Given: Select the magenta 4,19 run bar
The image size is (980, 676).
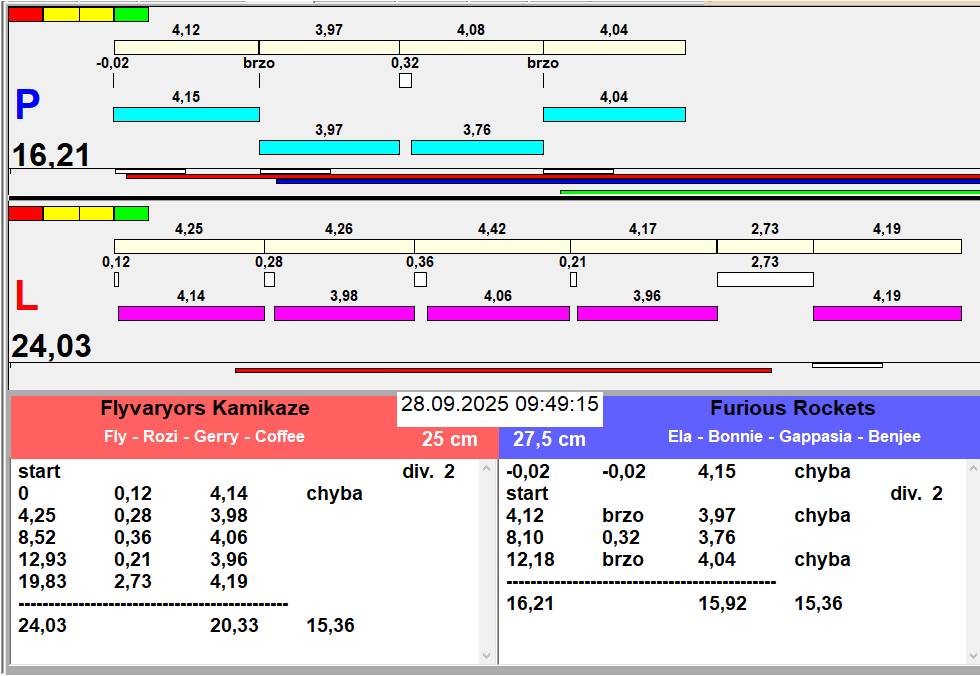Looking at the screenshot, I should (887, 314).
